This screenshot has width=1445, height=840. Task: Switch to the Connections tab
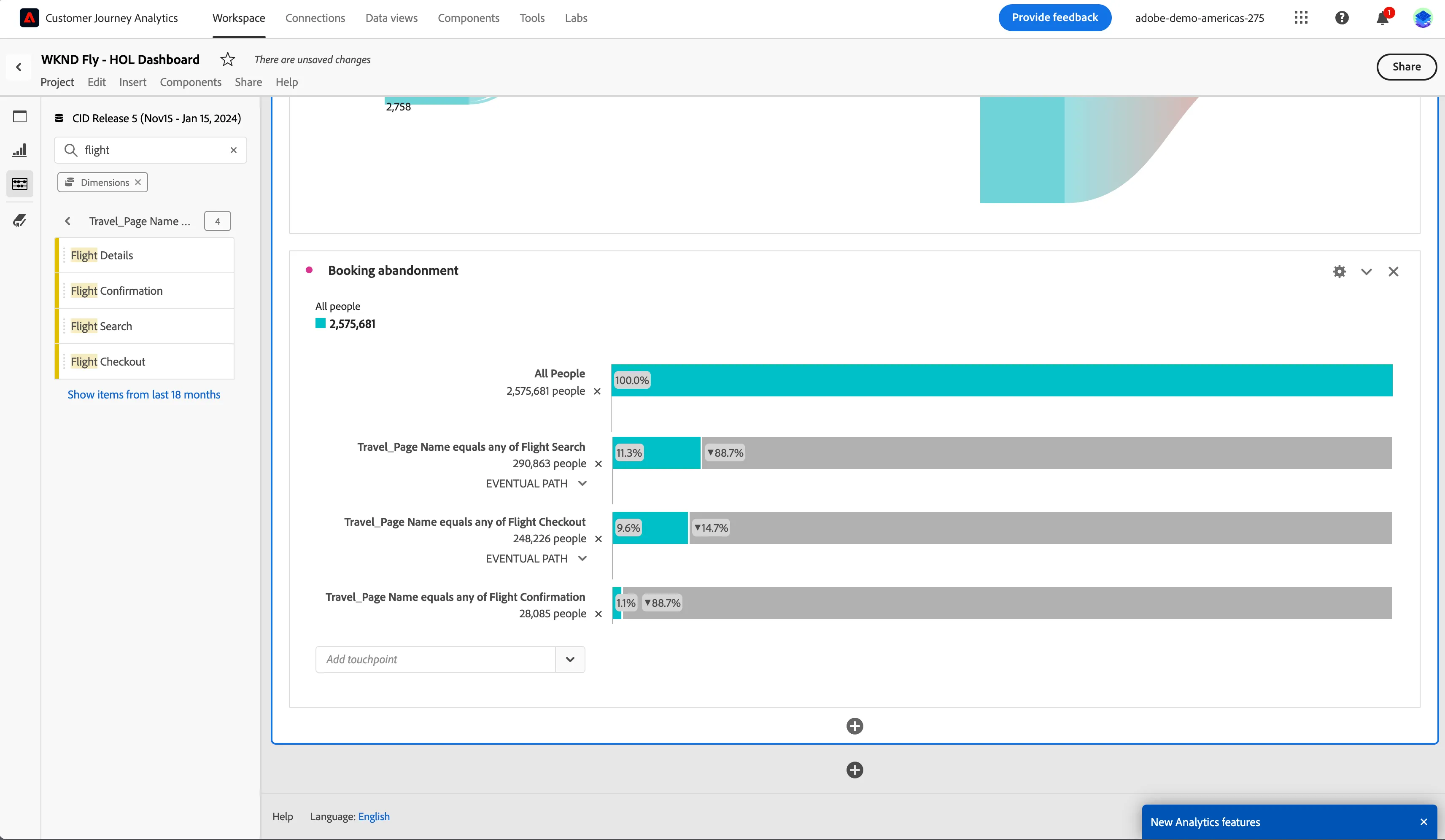[x=315, y=18]
